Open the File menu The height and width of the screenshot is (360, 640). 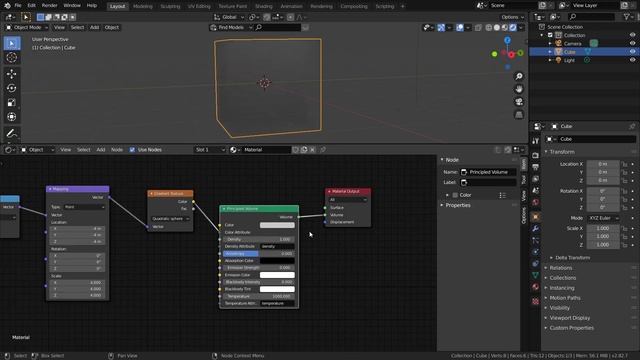(18, 6)
